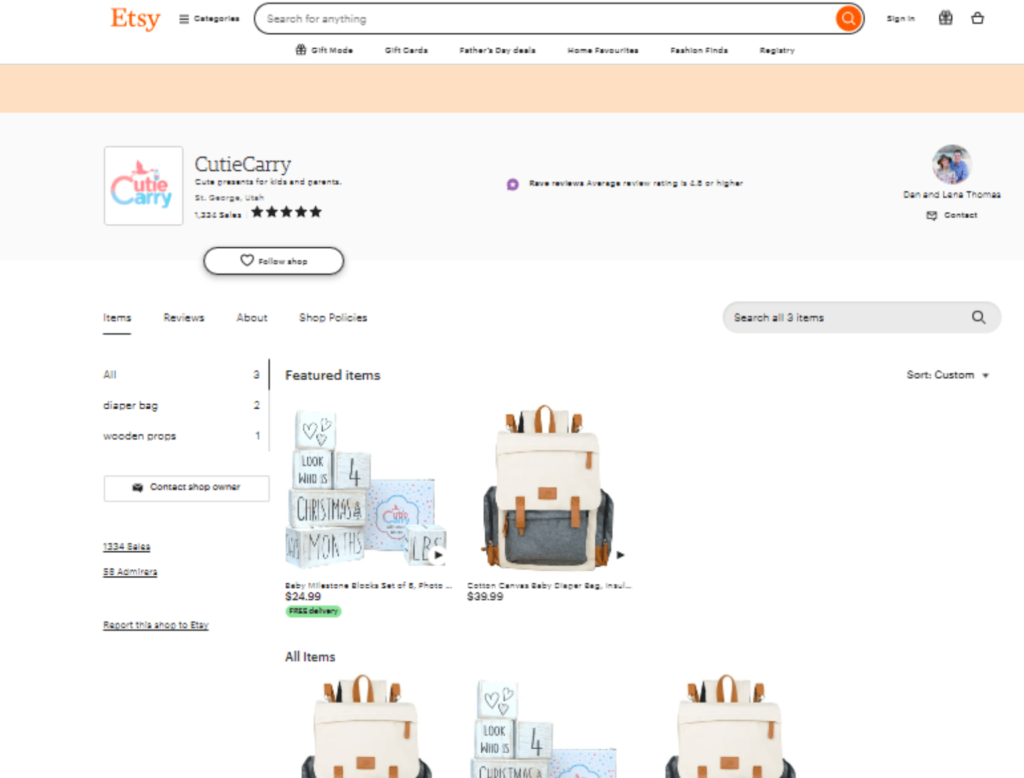Click the orange search magnifier button

(848, 18)
